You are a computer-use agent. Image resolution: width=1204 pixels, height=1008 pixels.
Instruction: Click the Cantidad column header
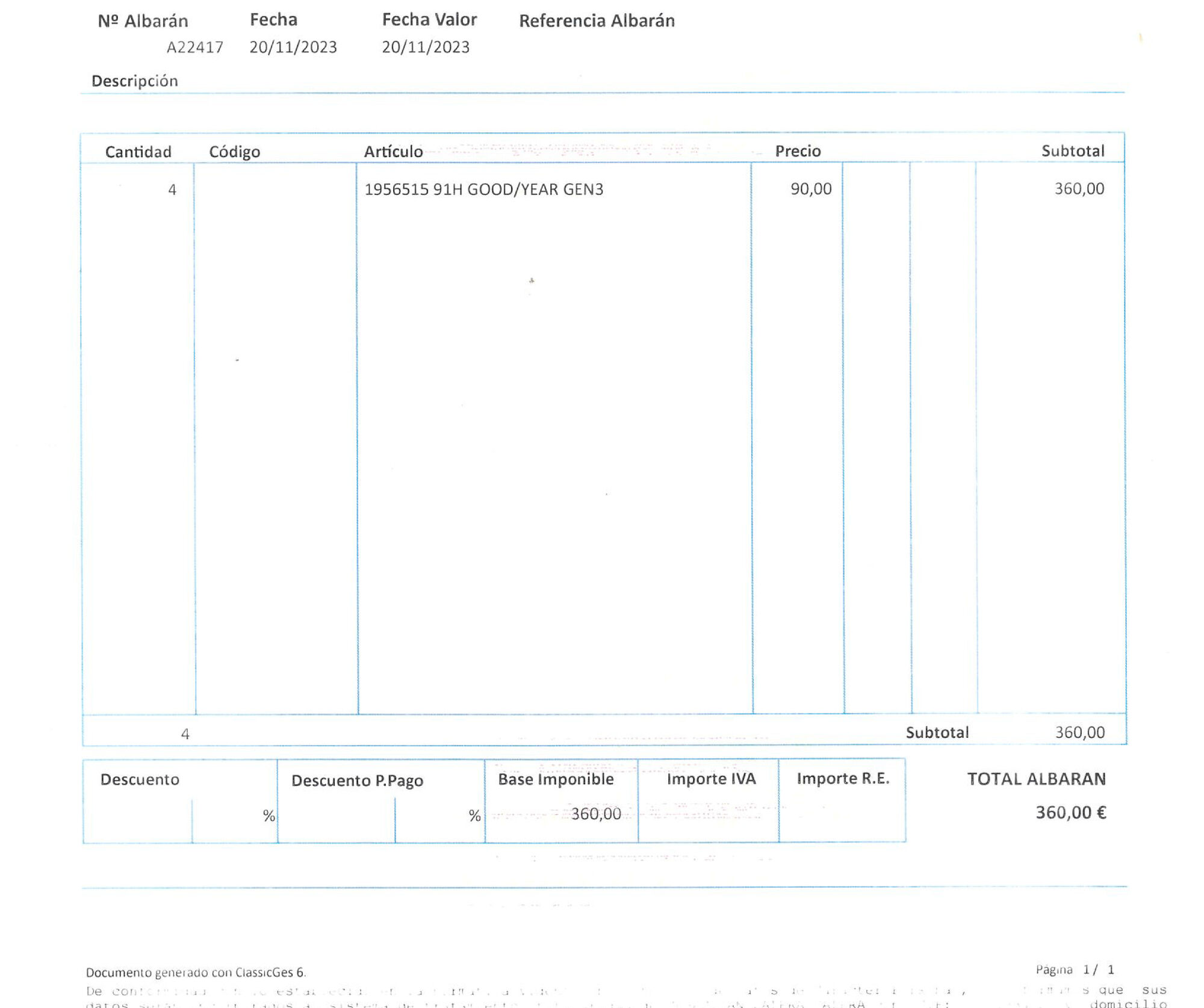click(x=138, y=152)
